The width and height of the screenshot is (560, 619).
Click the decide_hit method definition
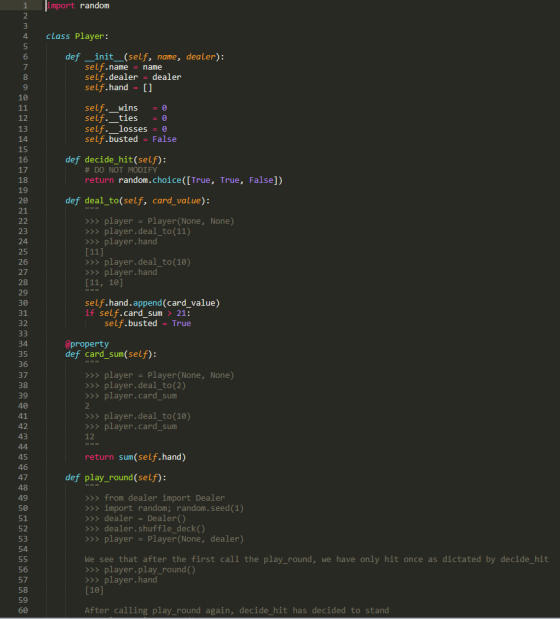pyautogui.click(x=116, y=160)
